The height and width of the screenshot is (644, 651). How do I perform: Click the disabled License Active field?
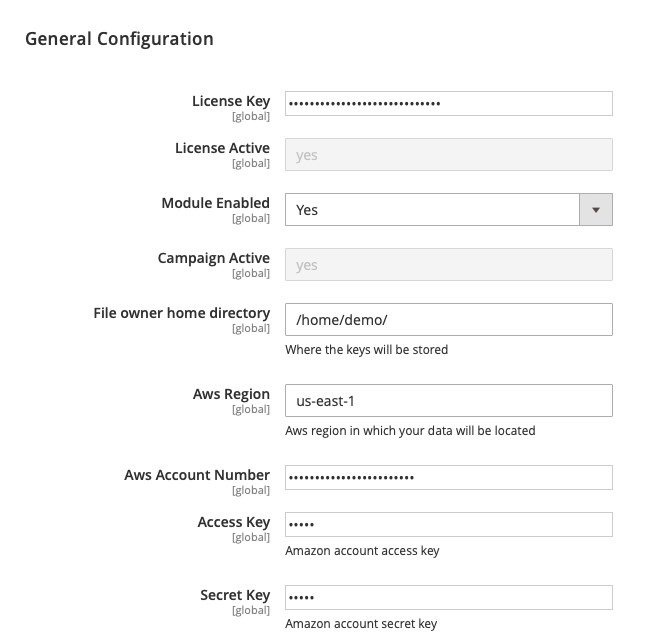(x=448, y=155)
